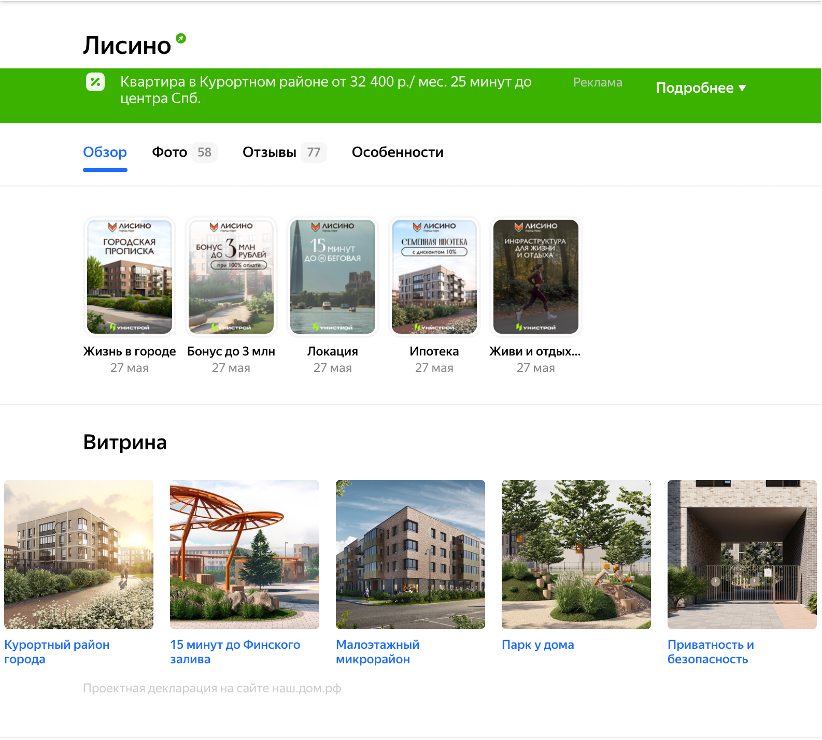Open the Живи и отдыхай story thumbnail

[x=536, y=277]
